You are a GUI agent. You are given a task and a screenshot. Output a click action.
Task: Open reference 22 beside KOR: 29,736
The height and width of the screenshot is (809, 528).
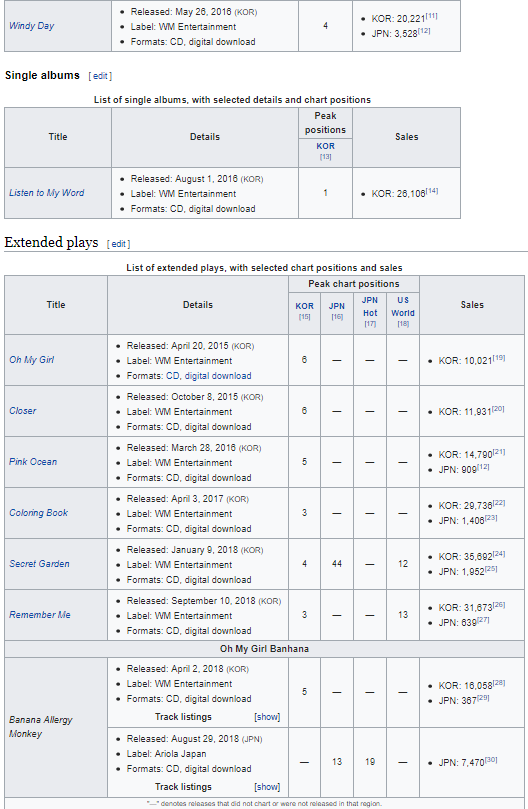(x=499, y=504)
